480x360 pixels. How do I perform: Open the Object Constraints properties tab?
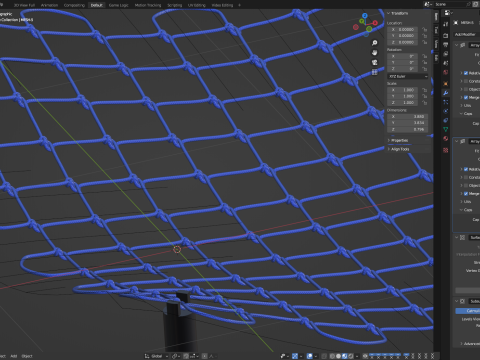click(x=446, y=120)
